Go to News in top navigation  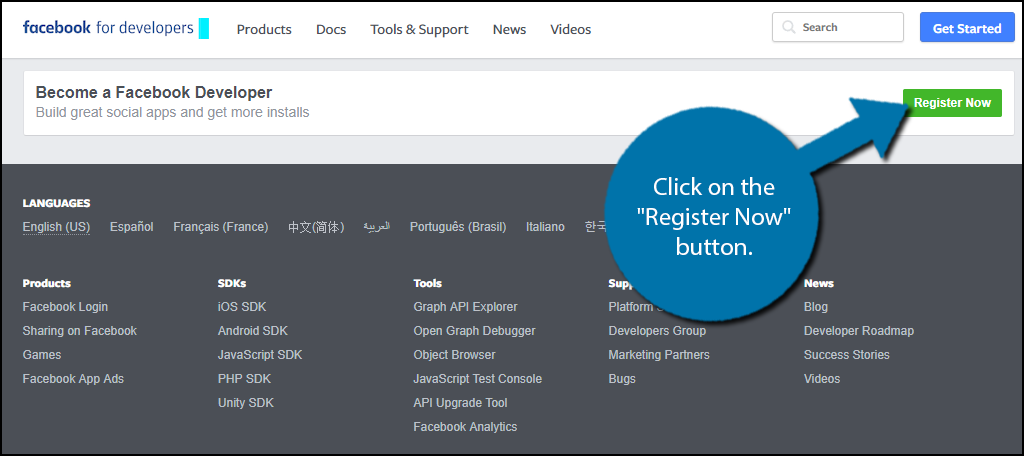509,29
